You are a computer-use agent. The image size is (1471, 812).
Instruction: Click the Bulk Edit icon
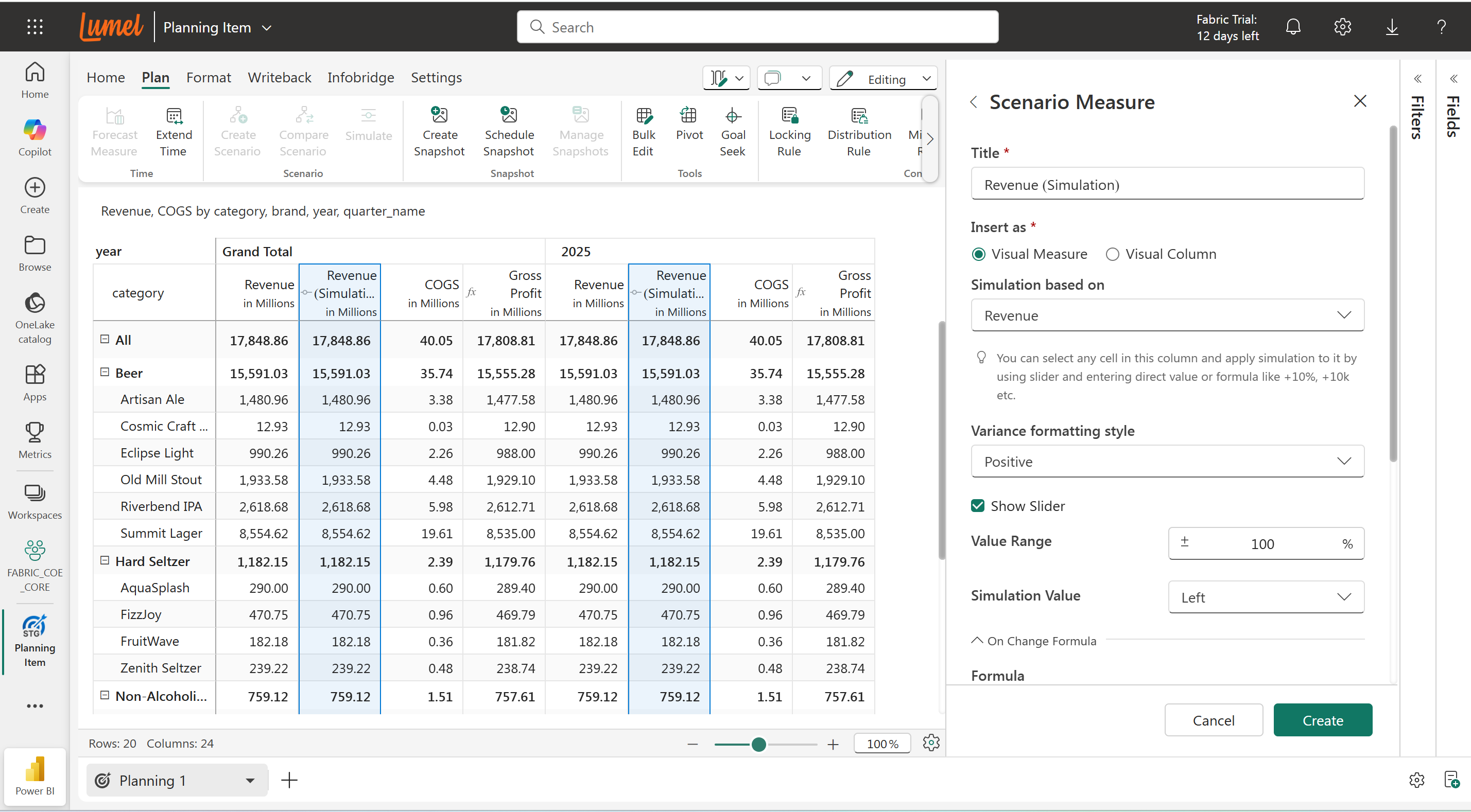point(644,116)
